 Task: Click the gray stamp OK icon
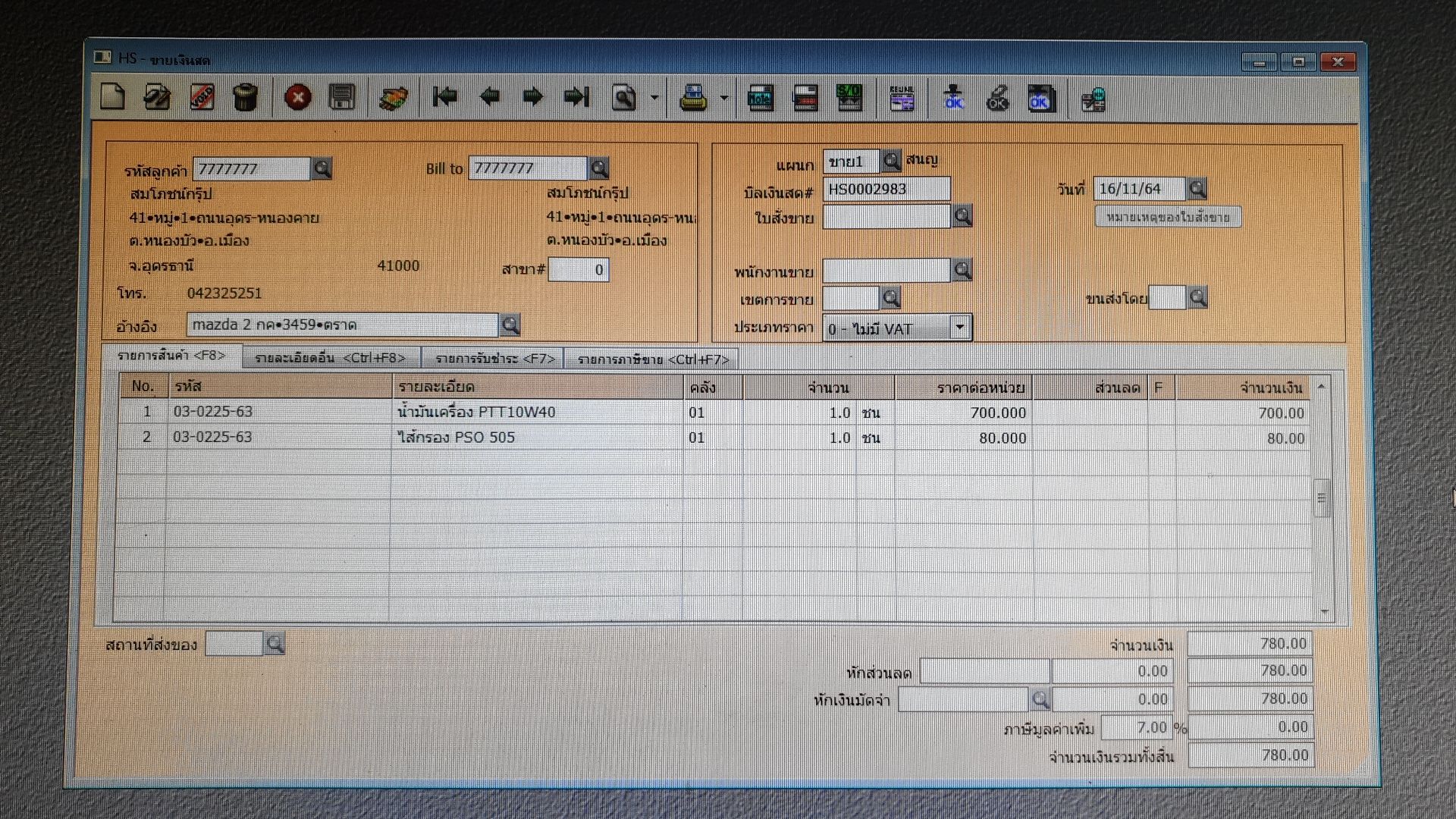pos(997,99)
